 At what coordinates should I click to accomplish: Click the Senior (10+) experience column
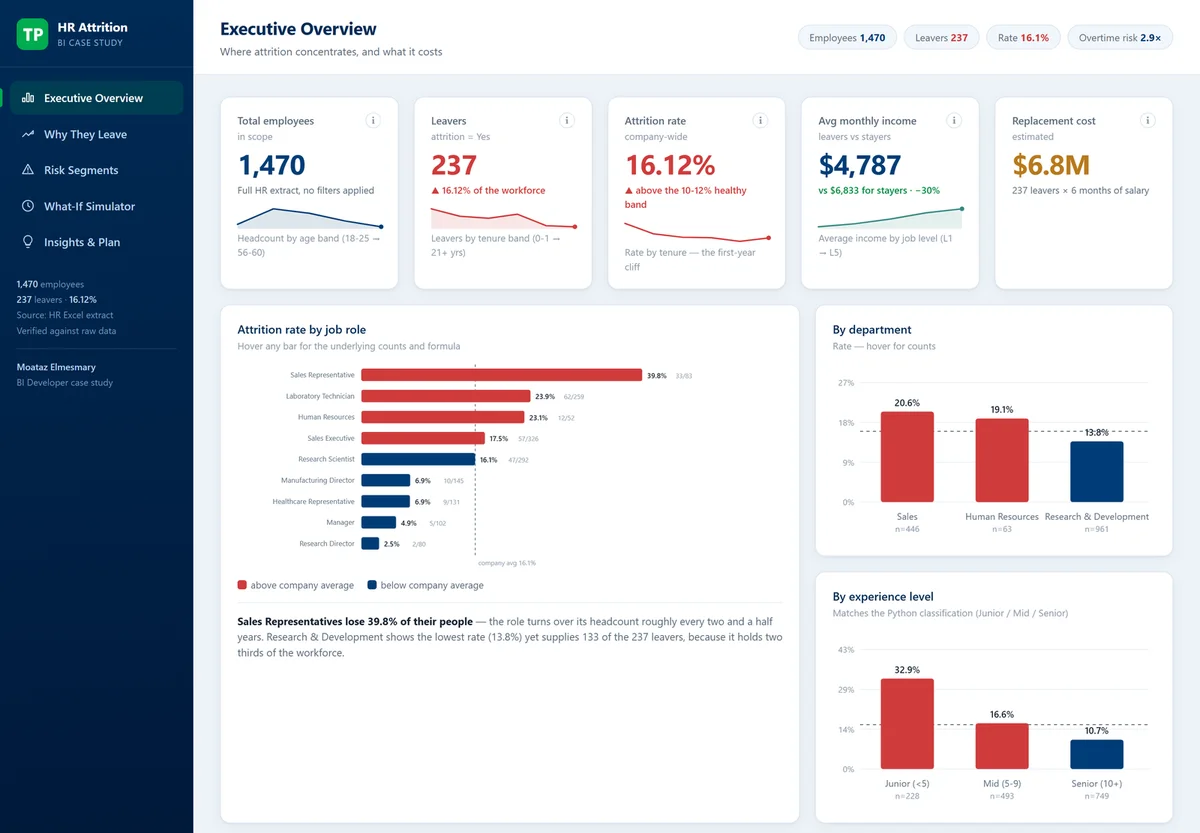(1097, 754)
